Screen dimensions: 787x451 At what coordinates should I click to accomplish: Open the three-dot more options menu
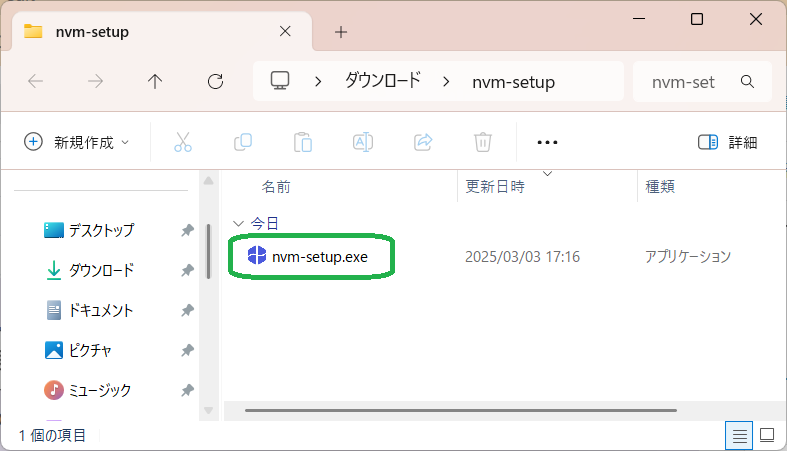547,142
